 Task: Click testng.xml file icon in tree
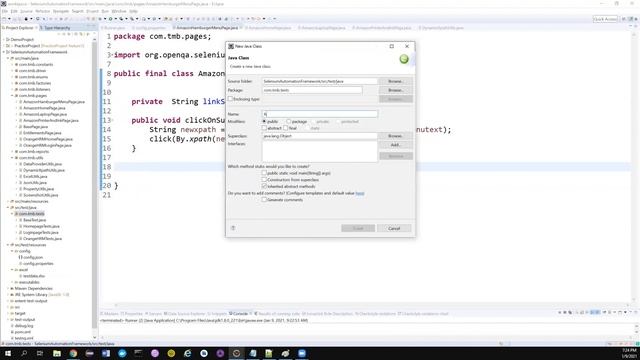(12, 338)
